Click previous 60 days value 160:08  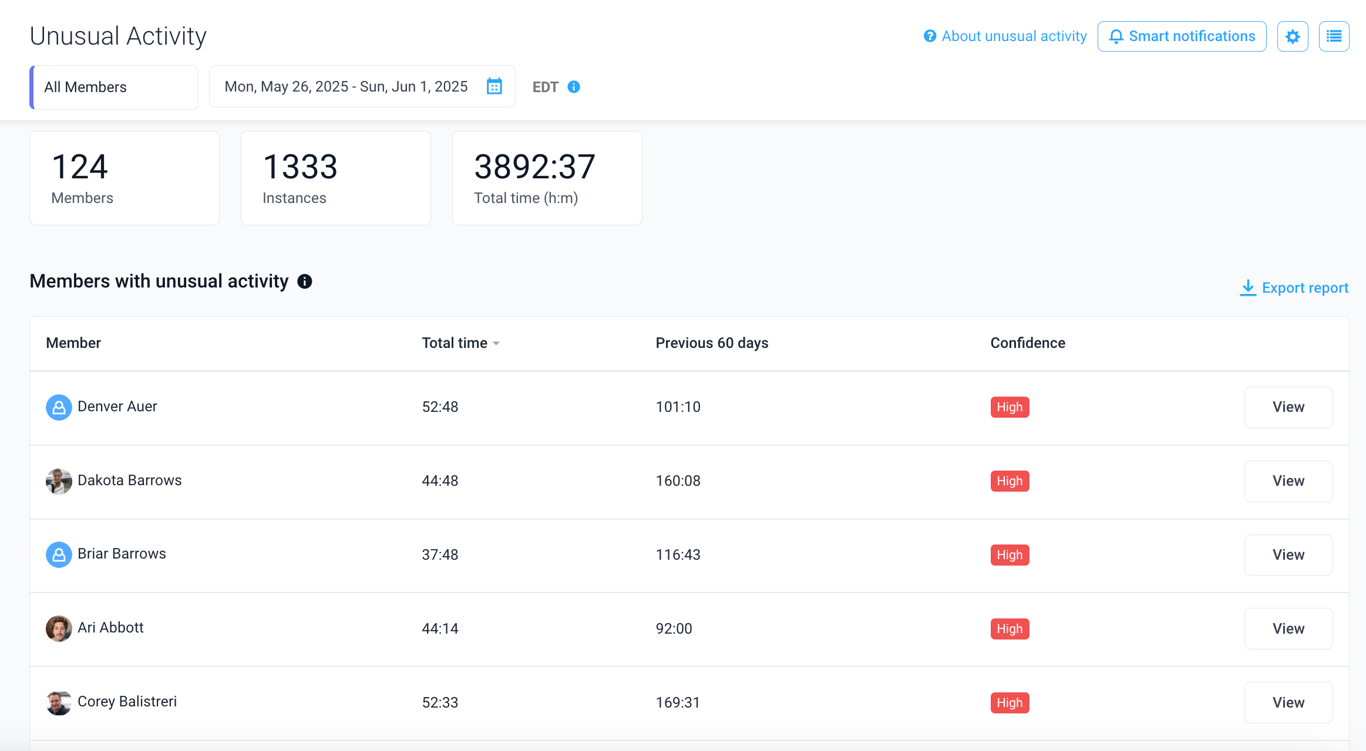[x=678, y=481]
